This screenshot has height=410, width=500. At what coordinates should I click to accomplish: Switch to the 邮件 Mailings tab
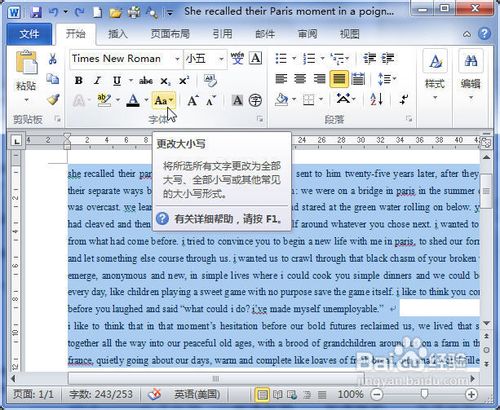click(265, 34)
